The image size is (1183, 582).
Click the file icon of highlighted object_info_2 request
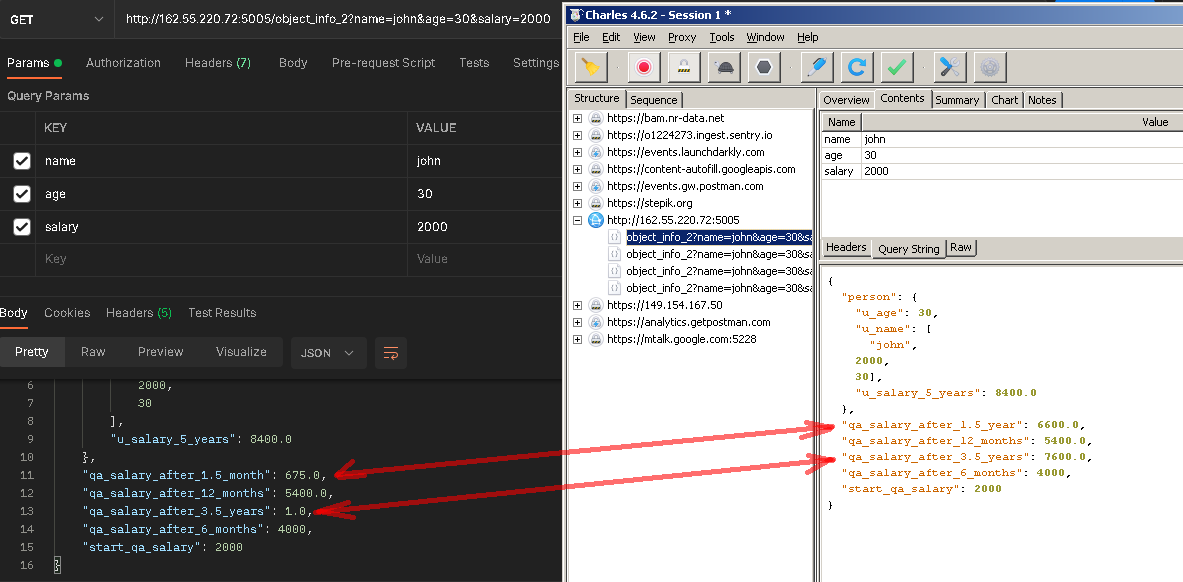[615, 237]
